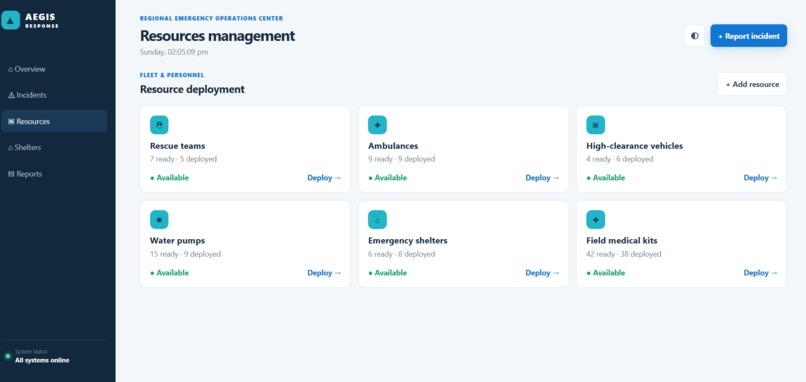Open the Overview page in sidebar
This screenshot has height=382, width=806.
coord(54,69)
